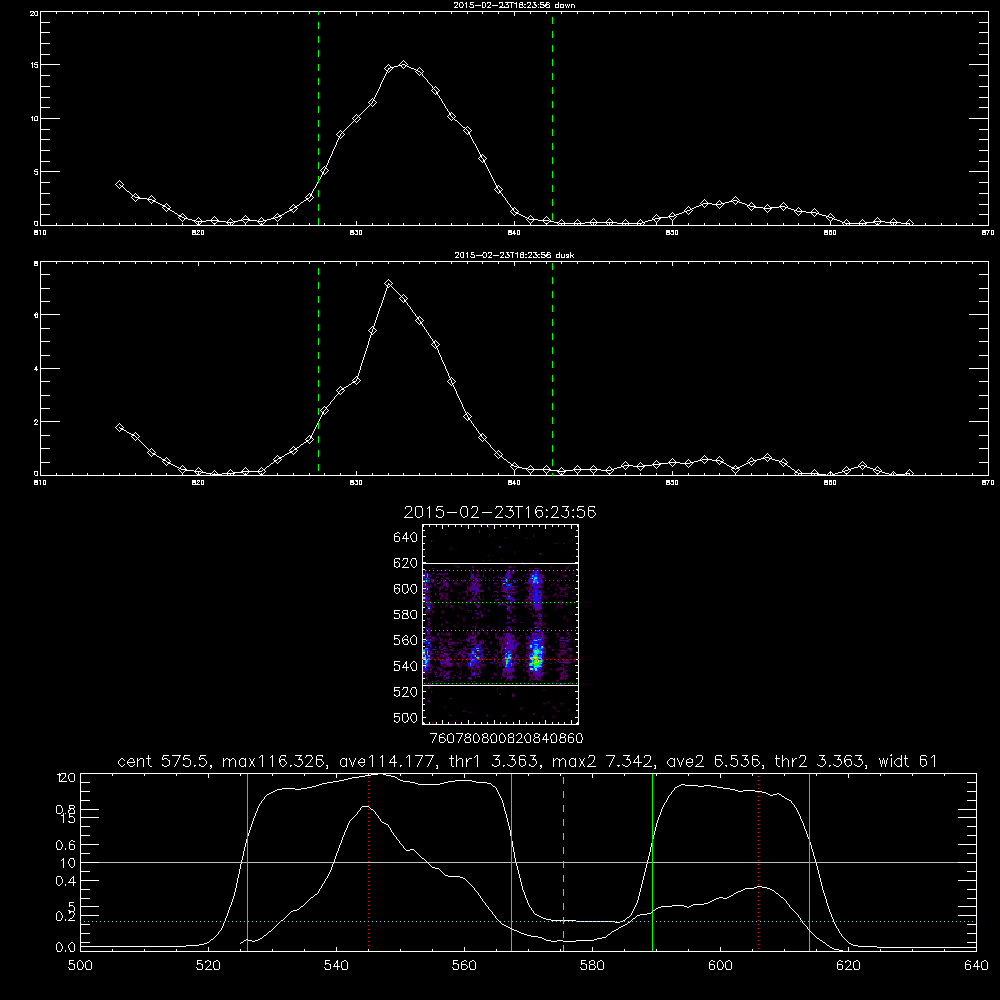Click left green dashed line in dawn plot
The height and width of the screenshot is (1000, 1000).
tap(318, 119)
